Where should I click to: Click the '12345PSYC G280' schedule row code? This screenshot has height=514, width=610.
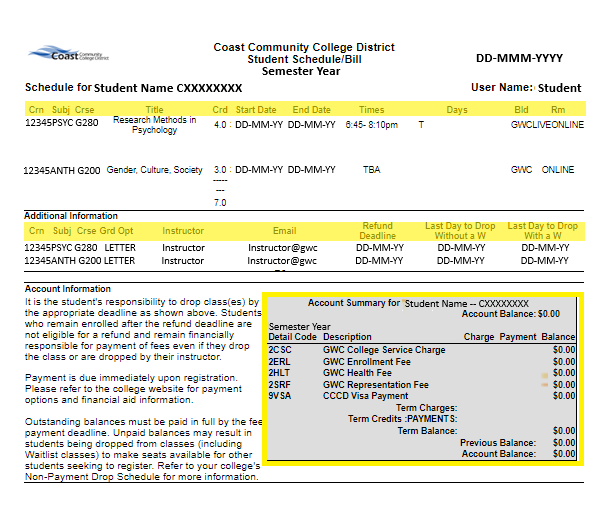(61, 123)
